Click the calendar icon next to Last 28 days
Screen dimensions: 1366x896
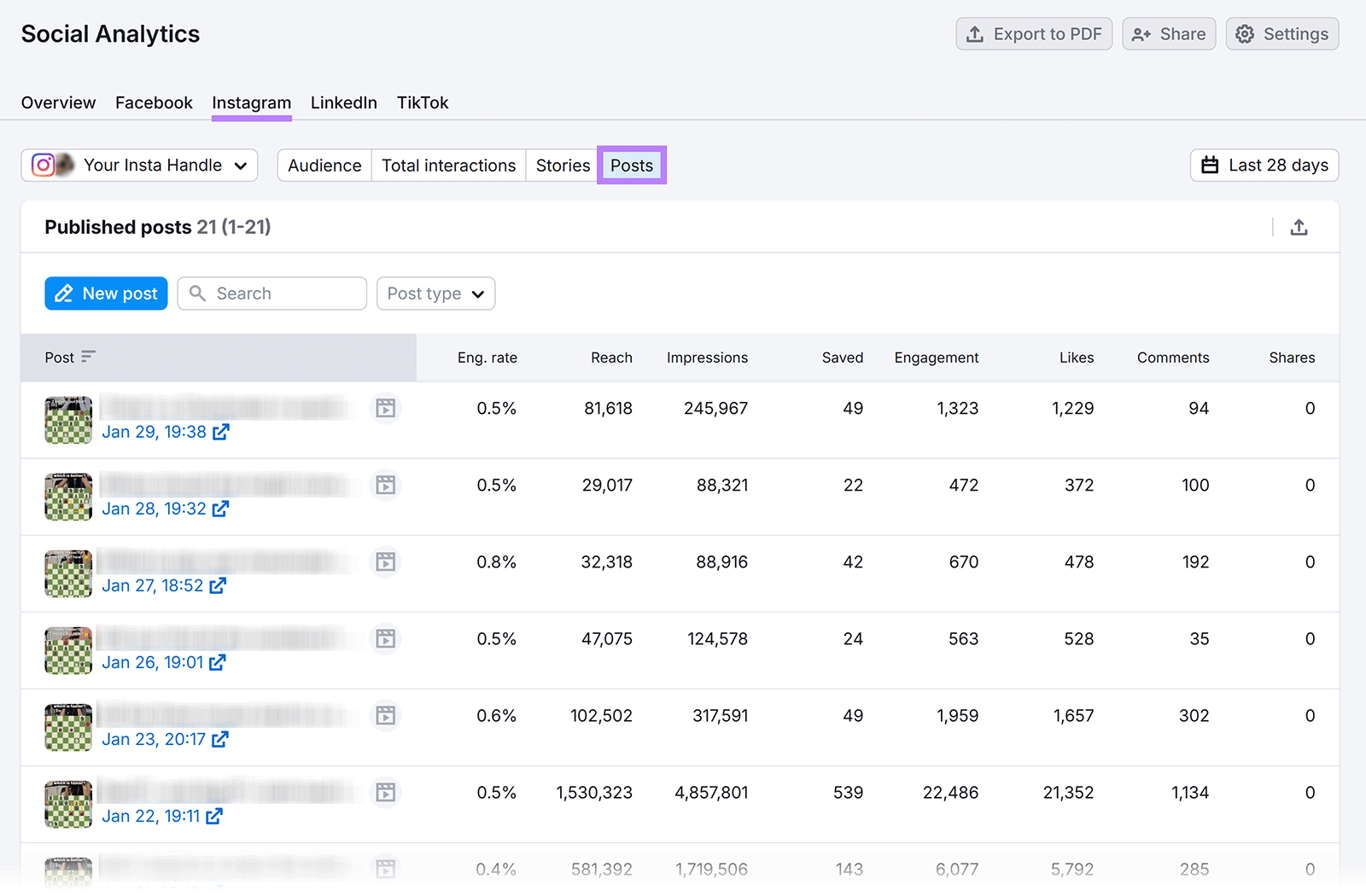click(1211, 165)
